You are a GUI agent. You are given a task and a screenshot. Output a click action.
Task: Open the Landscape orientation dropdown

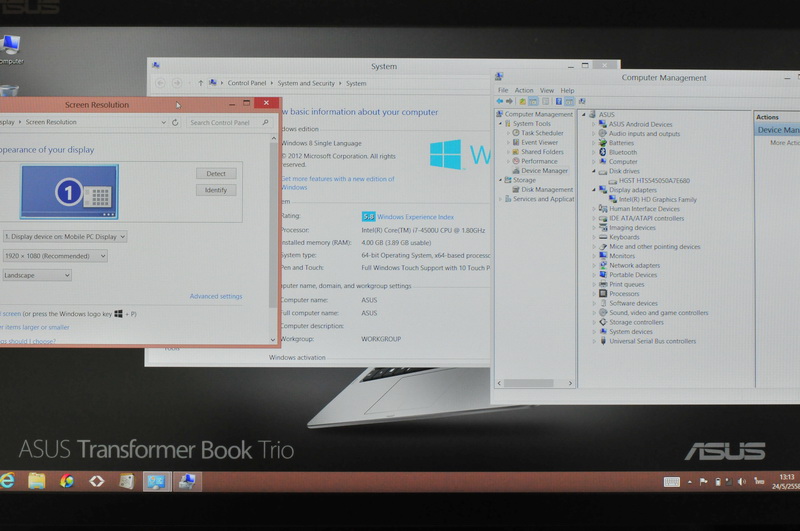pyautogui.click(x=37, y=275)
